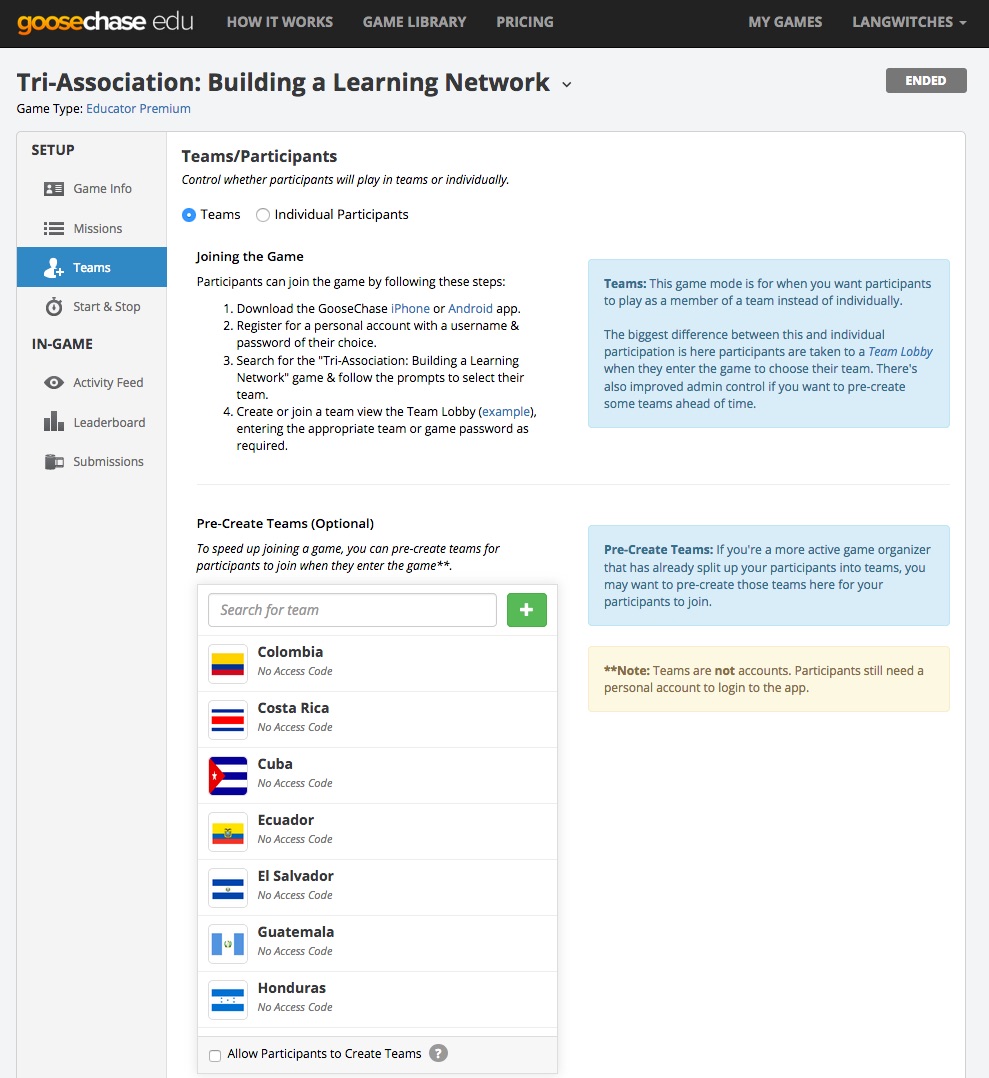Open the LANGWITCHES account dropdown

coord(909,22)
